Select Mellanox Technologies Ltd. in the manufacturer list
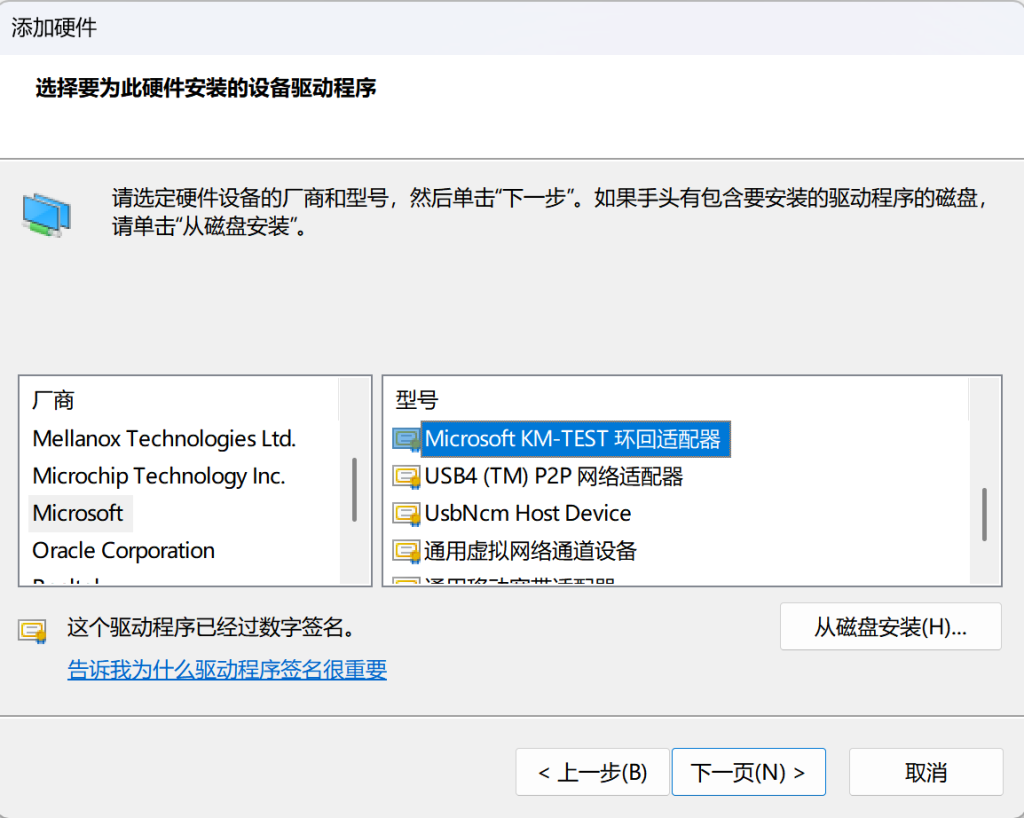The height and width of the screenshot is (818, 1024). (x=164, y=439)
